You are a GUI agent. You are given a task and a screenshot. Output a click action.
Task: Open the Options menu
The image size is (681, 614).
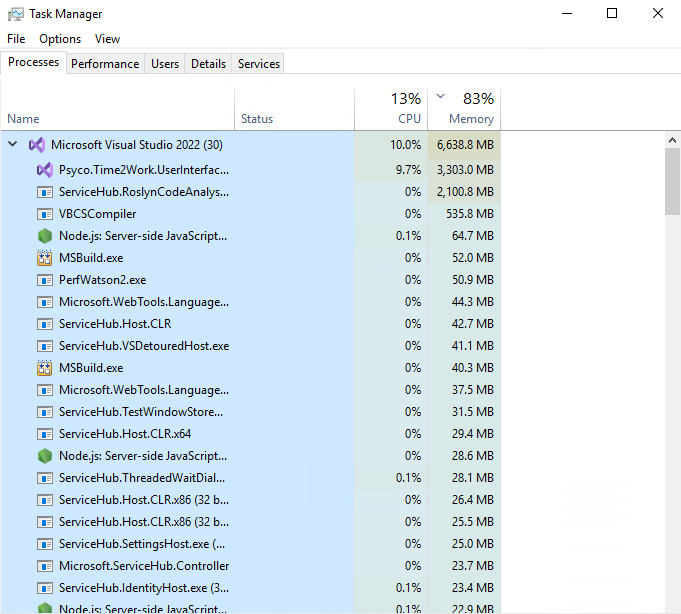click(x=60, y=39)
